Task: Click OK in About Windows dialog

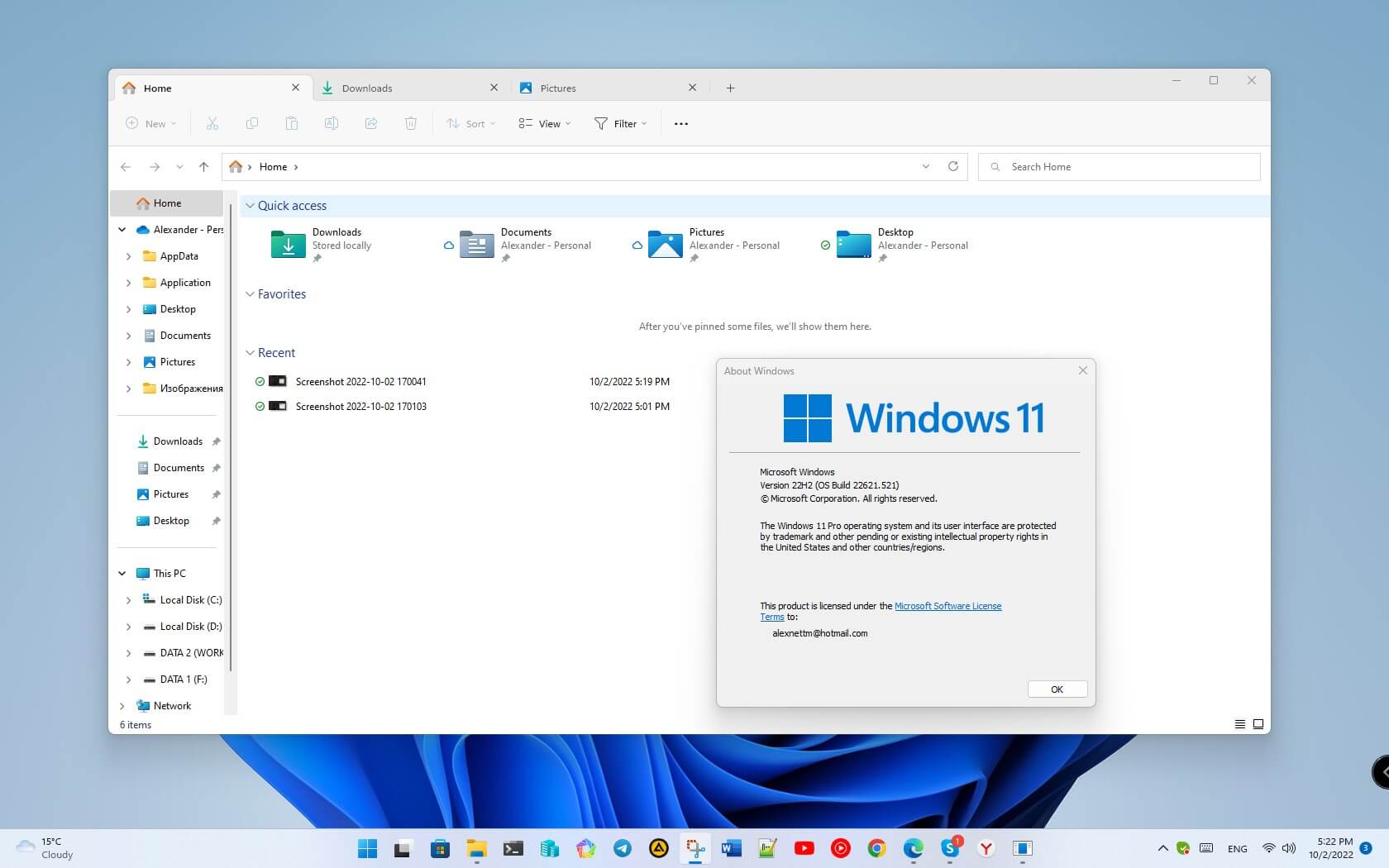Action: 1057,689
